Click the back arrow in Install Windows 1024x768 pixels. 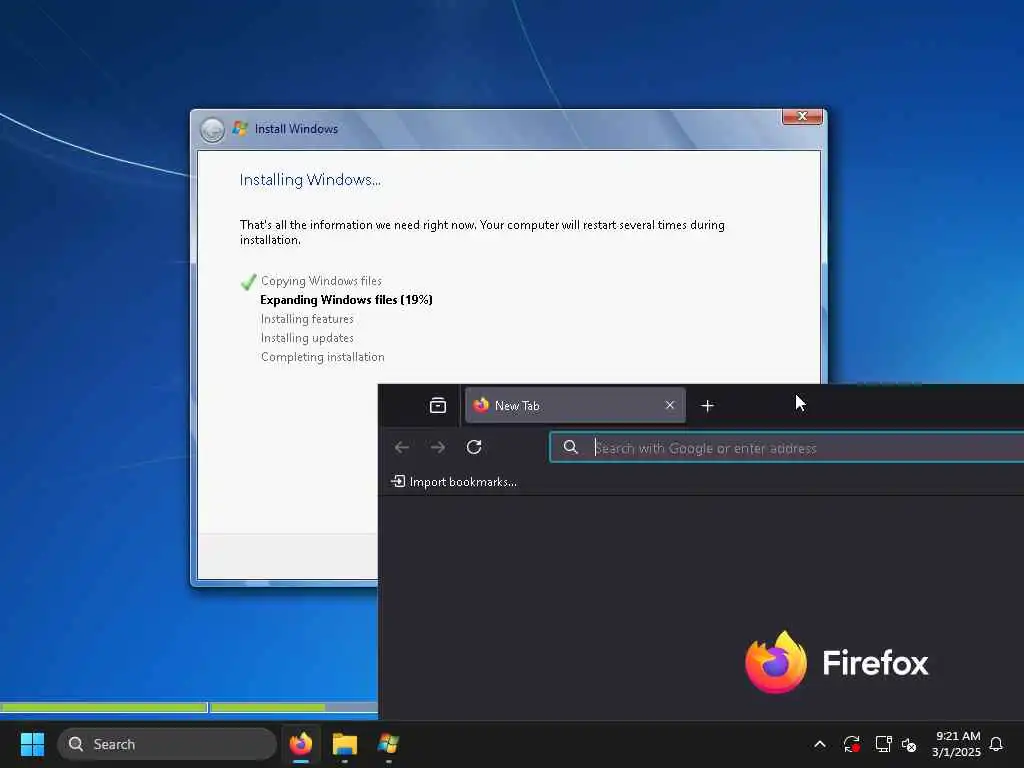(212, 129)
